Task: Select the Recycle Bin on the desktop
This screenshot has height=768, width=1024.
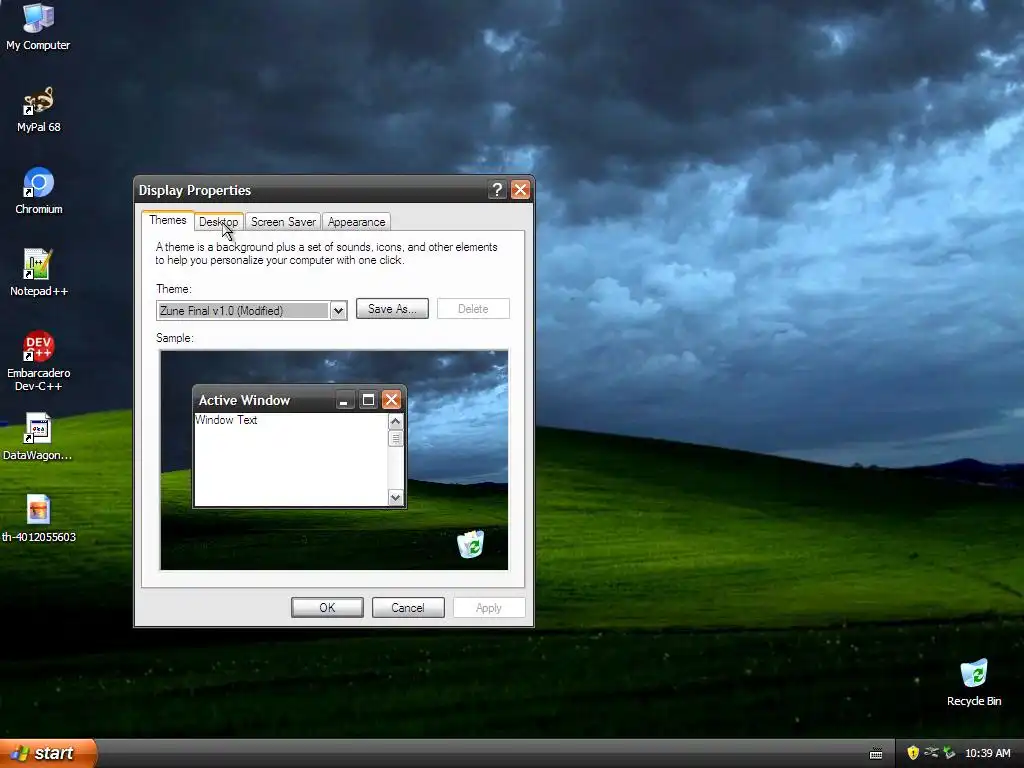Action: pyautogui.click(x=974, y=682)
